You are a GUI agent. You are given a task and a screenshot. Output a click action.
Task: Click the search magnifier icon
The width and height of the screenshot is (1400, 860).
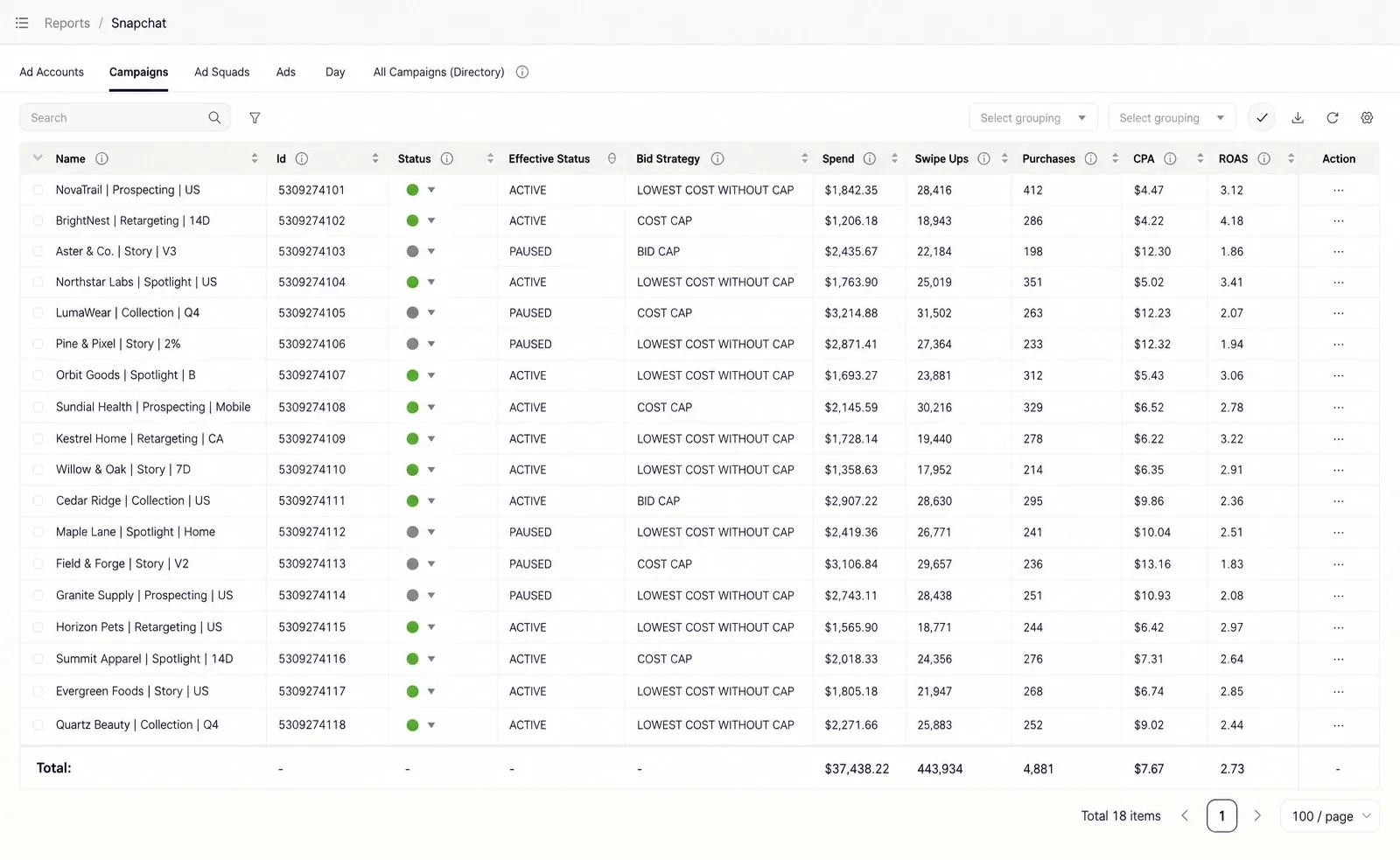point(214,118)
